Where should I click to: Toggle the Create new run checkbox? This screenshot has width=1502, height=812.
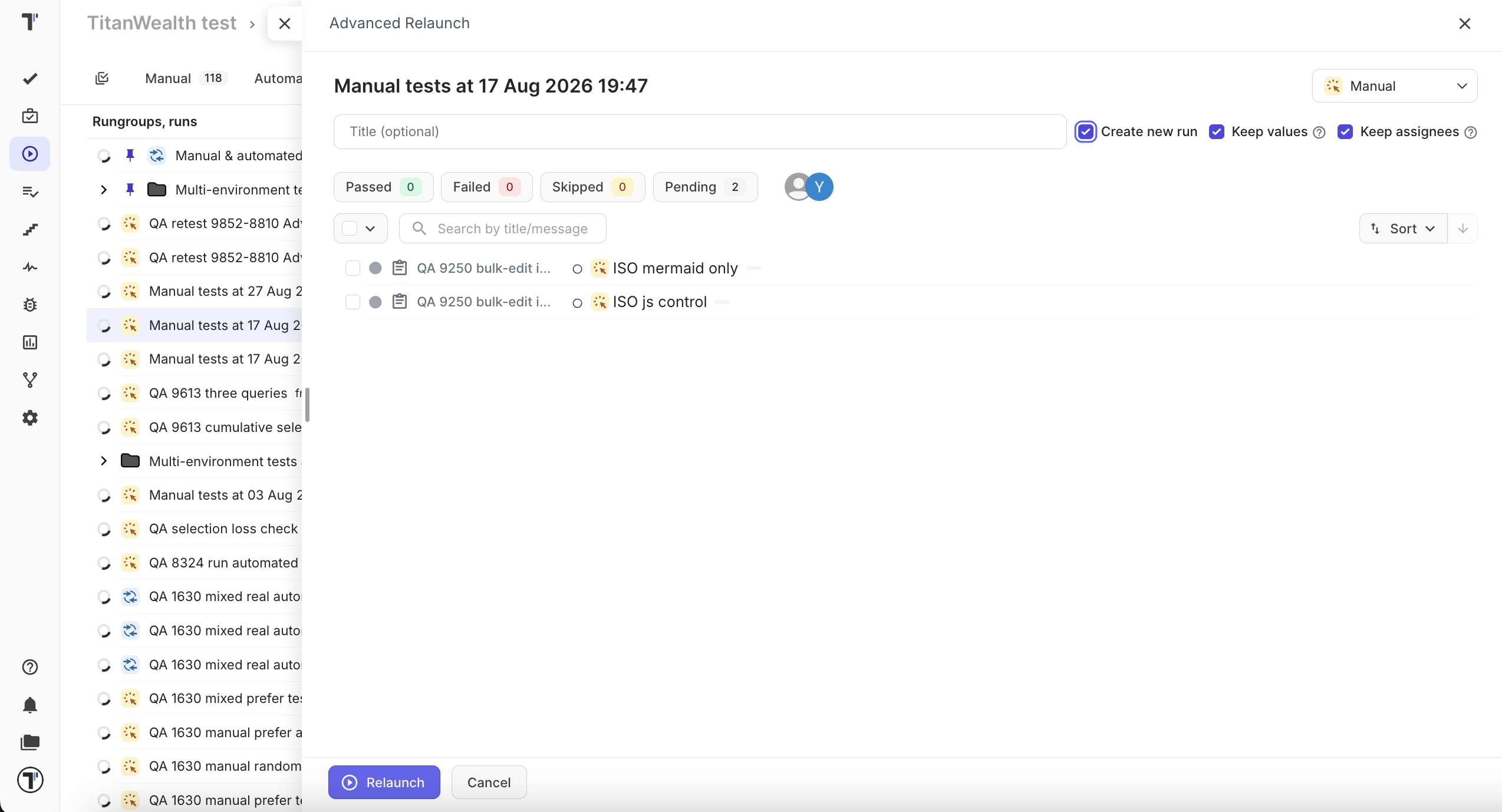(x=1086, y=131)
